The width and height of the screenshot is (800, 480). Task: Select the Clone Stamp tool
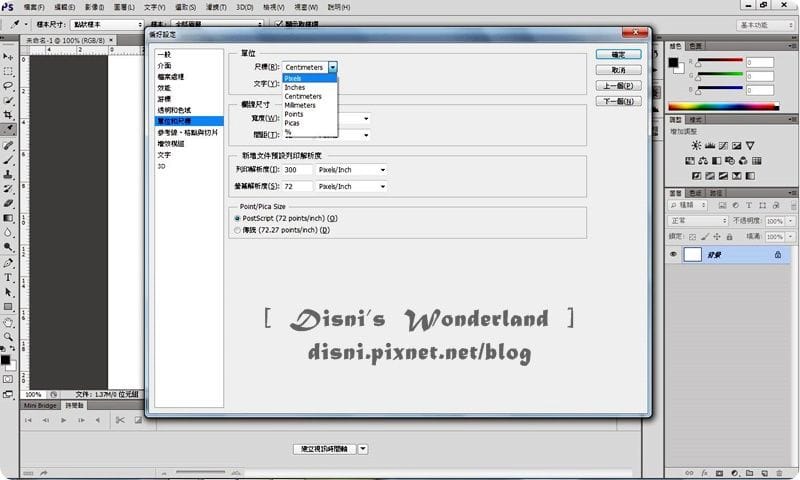(x=8, y=174)
